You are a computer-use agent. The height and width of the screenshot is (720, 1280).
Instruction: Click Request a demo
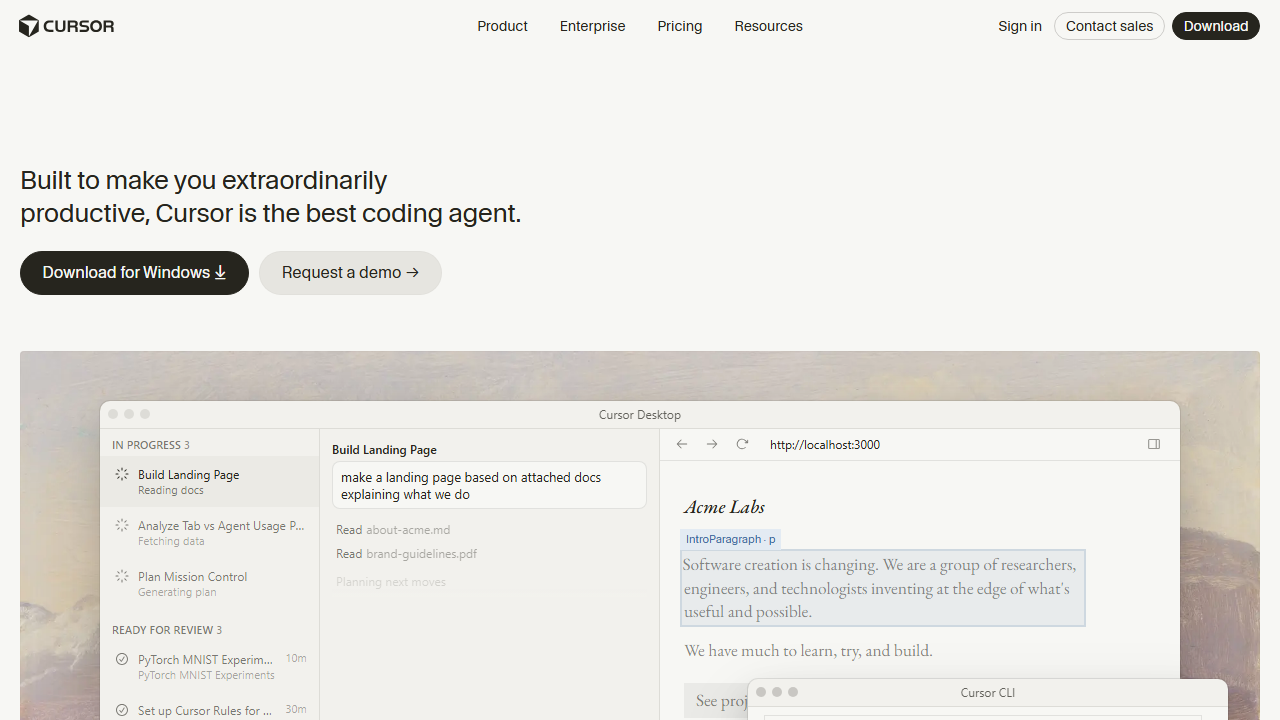click(350, 273)
